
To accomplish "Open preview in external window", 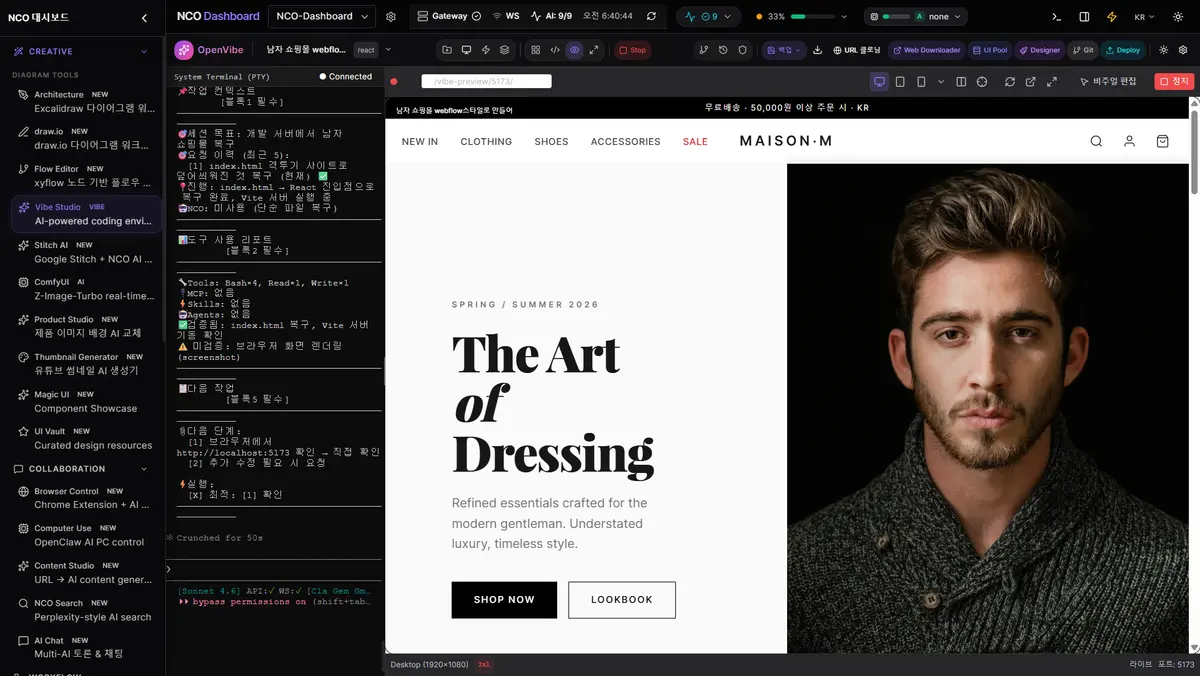I will click(1031, 82).
